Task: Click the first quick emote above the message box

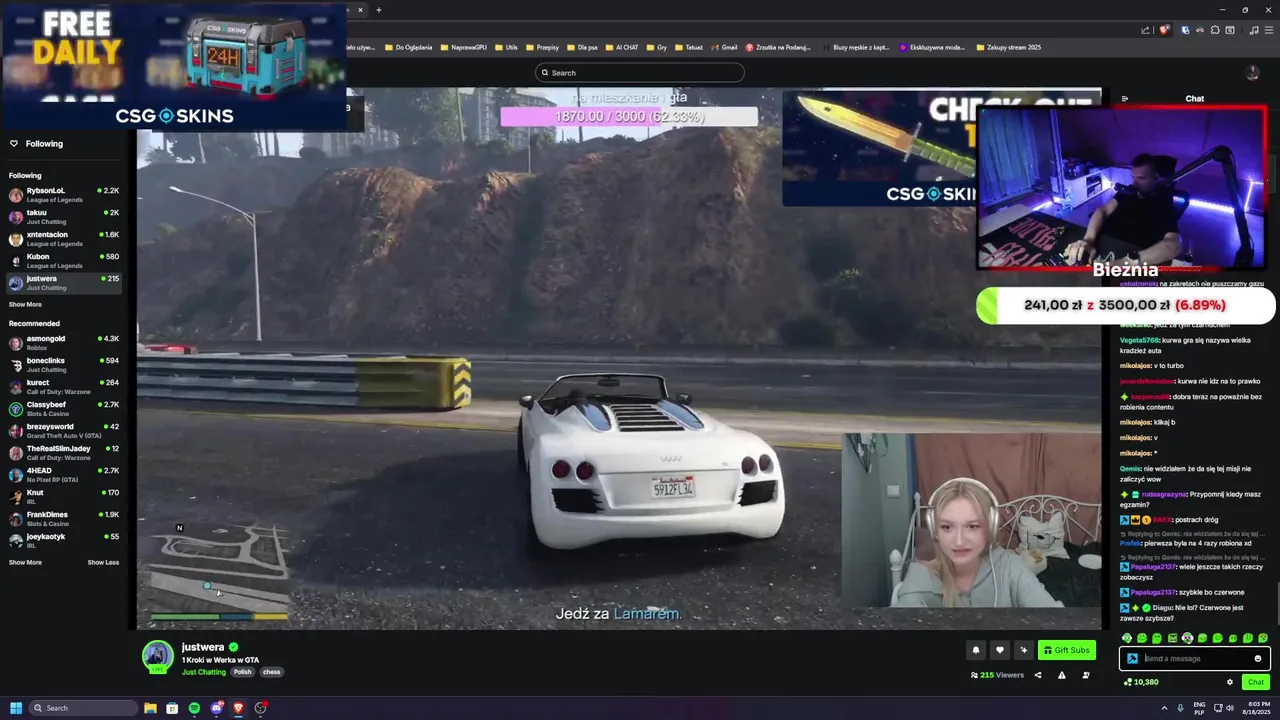Action: pyautogui.click(x=1127, y=638)
